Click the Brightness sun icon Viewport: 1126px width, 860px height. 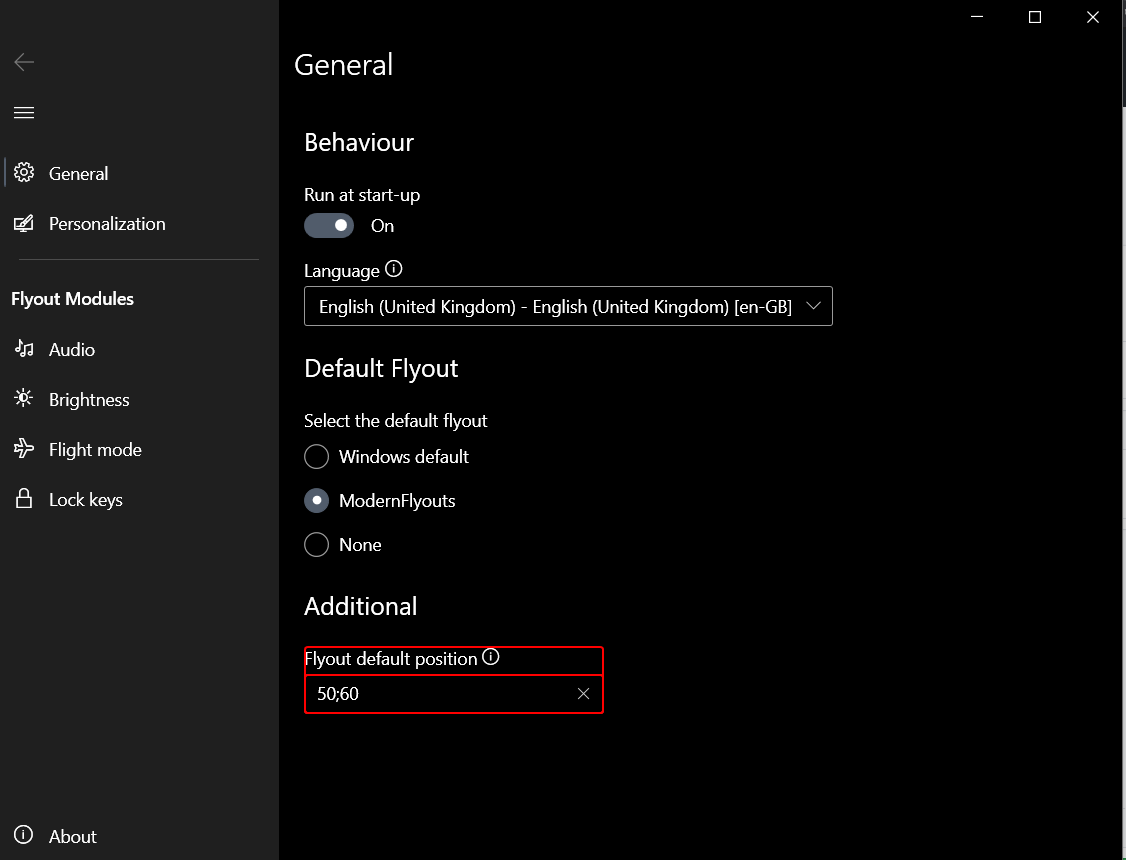pos(24,398)
